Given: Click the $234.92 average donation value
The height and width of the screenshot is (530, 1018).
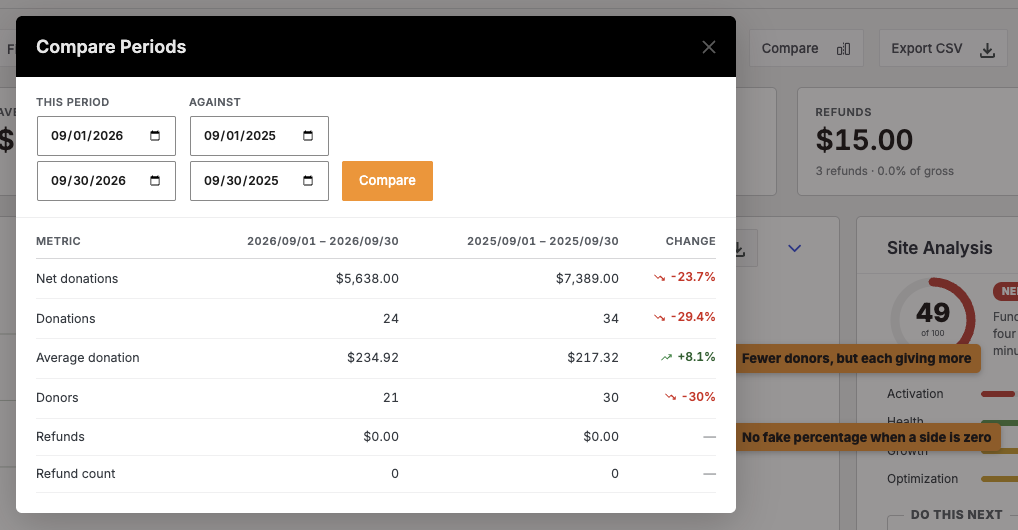Looking at the screenshot, I should [373, 358].
